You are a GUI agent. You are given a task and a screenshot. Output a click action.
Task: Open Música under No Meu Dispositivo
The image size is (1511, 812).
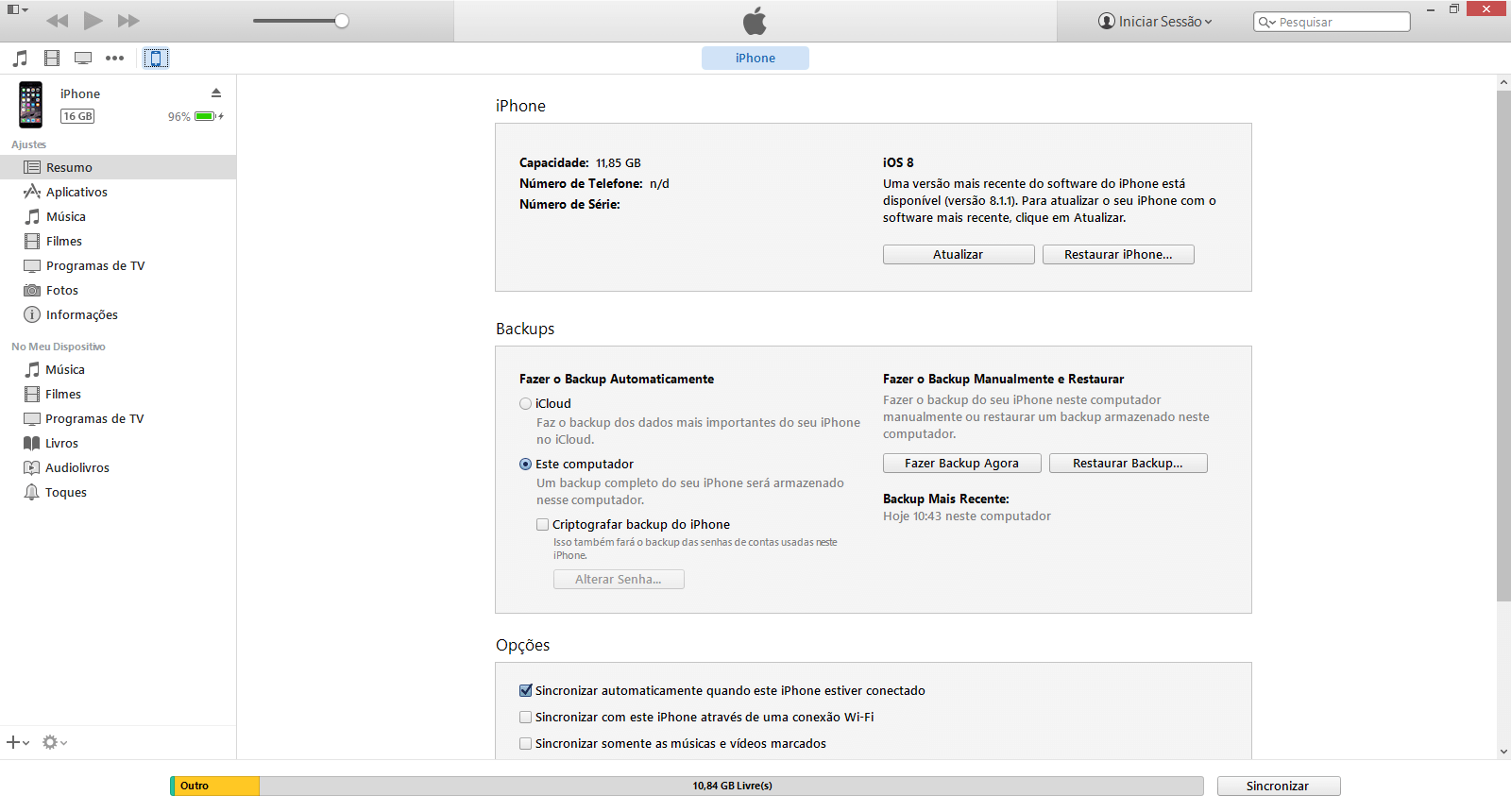point(118,369)
